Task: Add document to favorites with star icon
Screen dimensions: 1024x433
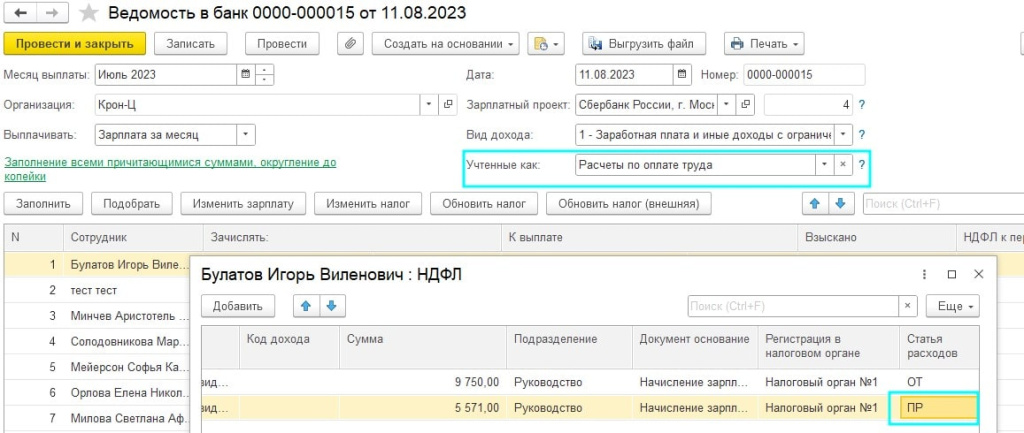Action: tap(88, 13)
